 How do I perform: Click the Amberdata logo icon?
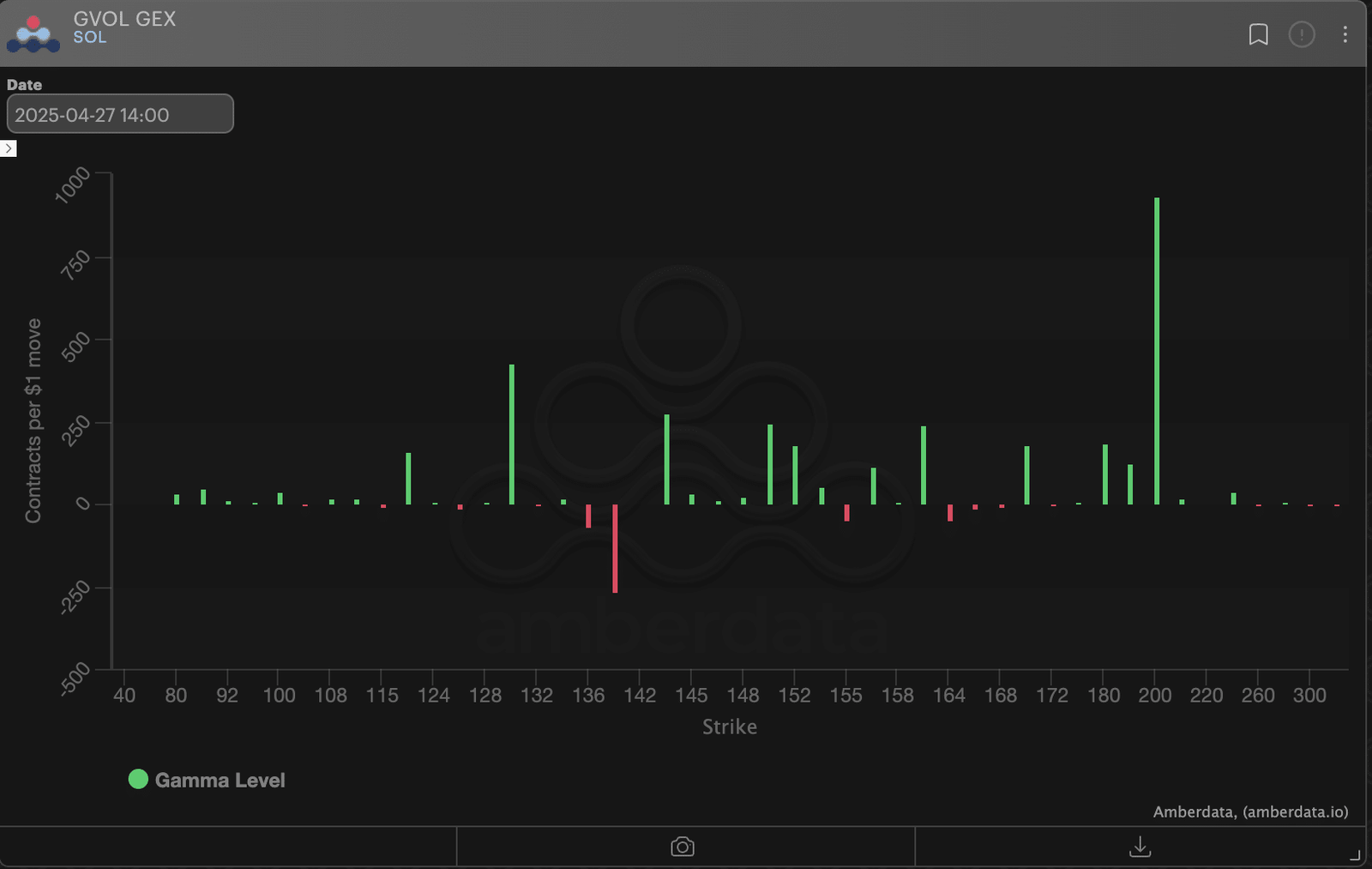33,33
